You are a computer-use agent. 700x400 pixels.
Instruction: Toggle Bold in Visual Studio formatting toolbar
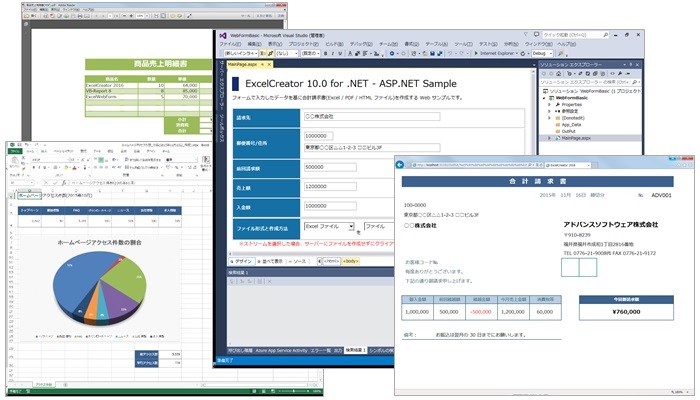pos(325,53)
